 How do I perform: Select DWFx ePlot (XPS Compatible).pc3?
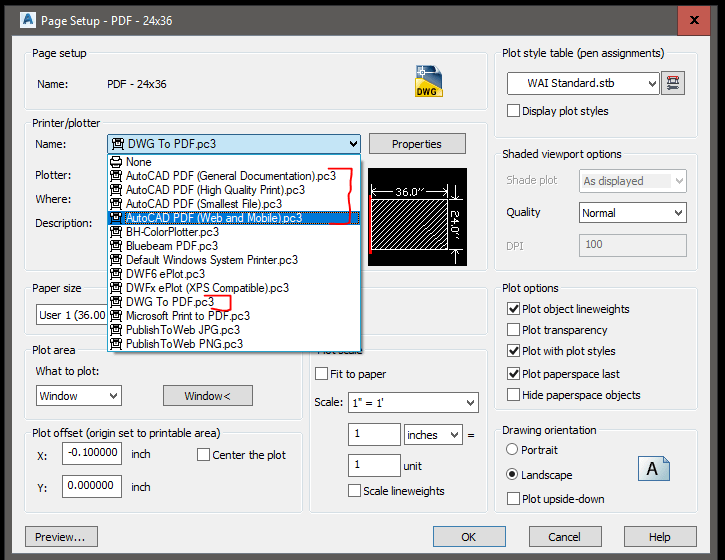(x=234, y=288)
